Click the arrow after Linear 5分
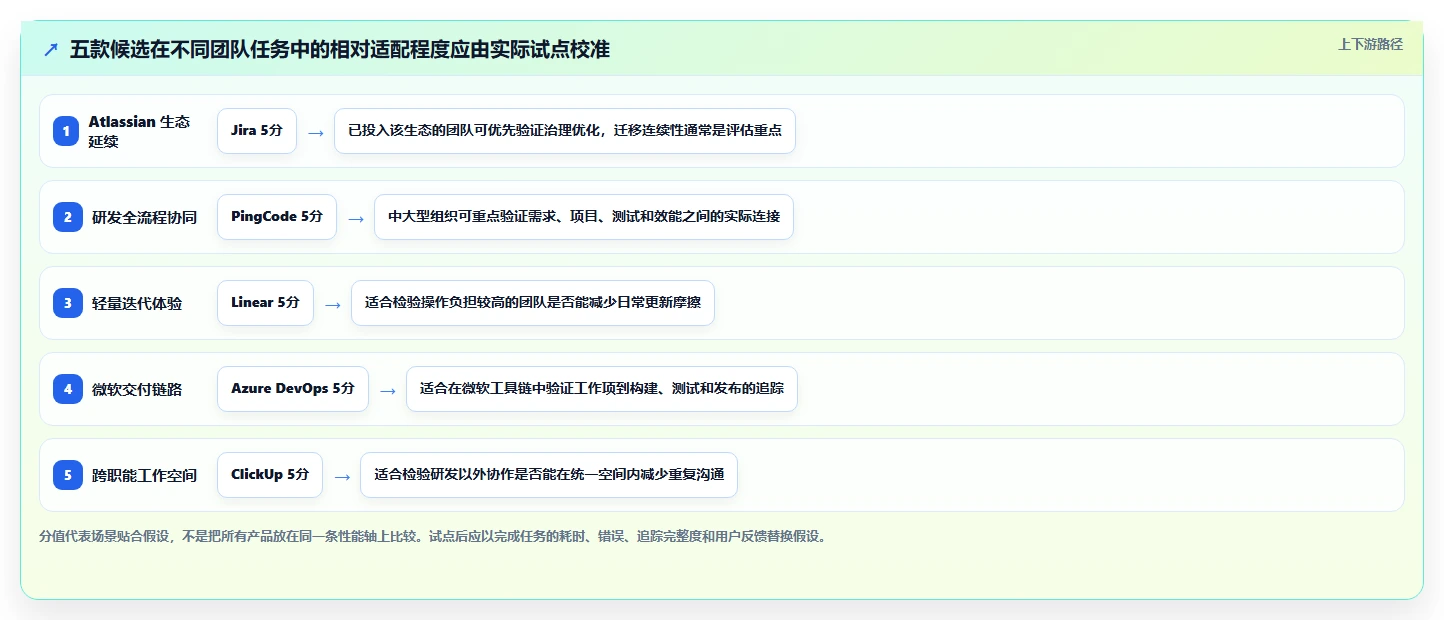The width and height of the screenshot is (1444, 620). click(x=332, y=304)
